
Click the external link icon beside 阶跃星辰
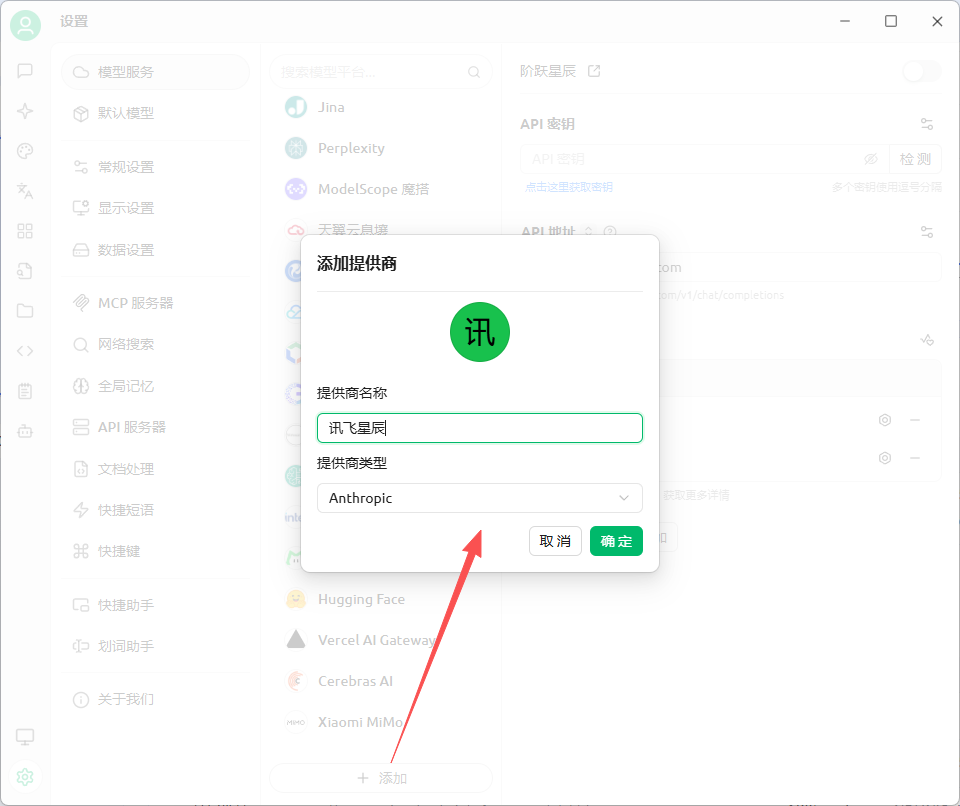(594, 71)
